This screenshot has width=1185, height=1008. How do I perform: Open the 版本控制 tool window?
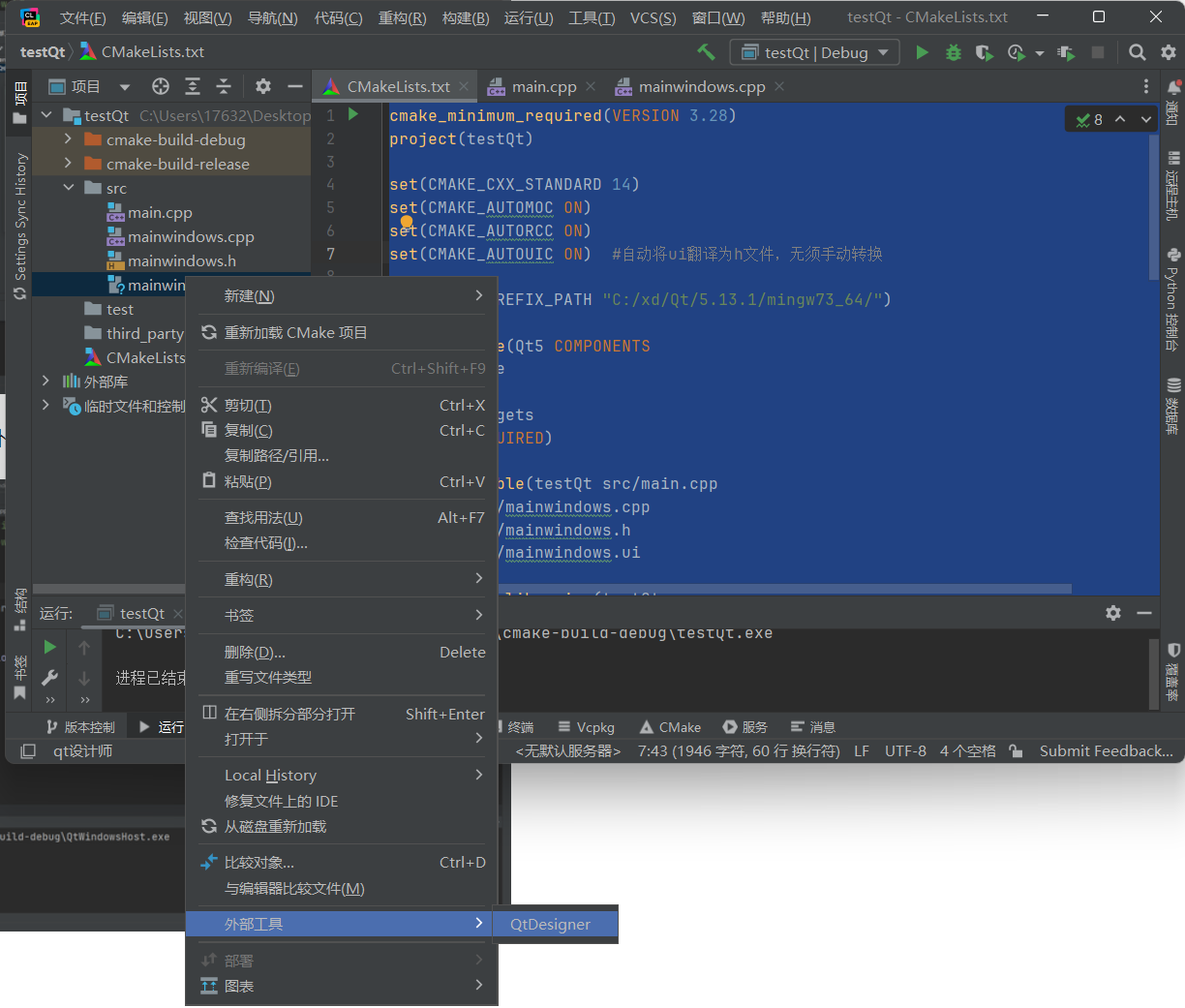tap(80, 727)
